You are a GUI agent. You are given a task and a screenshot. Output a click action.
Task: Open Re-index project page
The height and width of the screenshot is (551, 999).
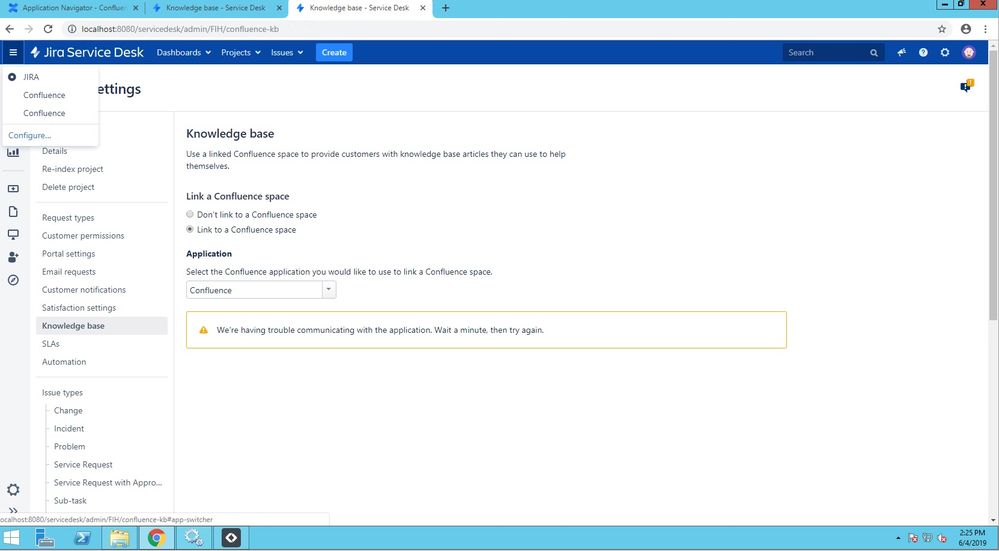tap(73, 169)
